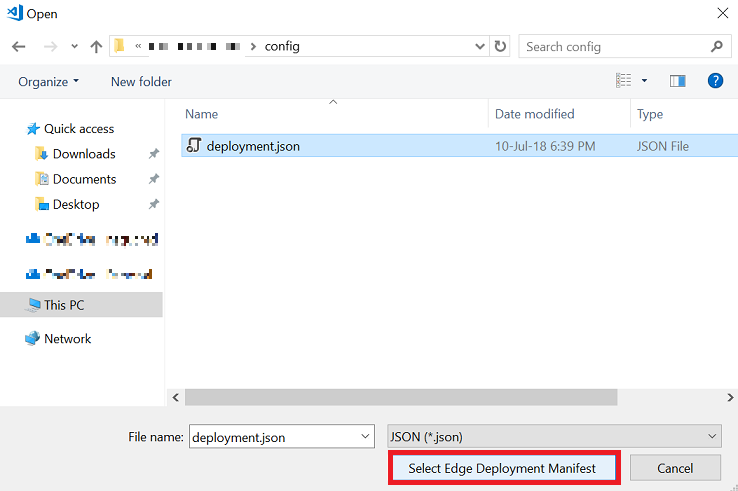Click the Quick access star icon
The image size is (738, 491).
[33, 129]
